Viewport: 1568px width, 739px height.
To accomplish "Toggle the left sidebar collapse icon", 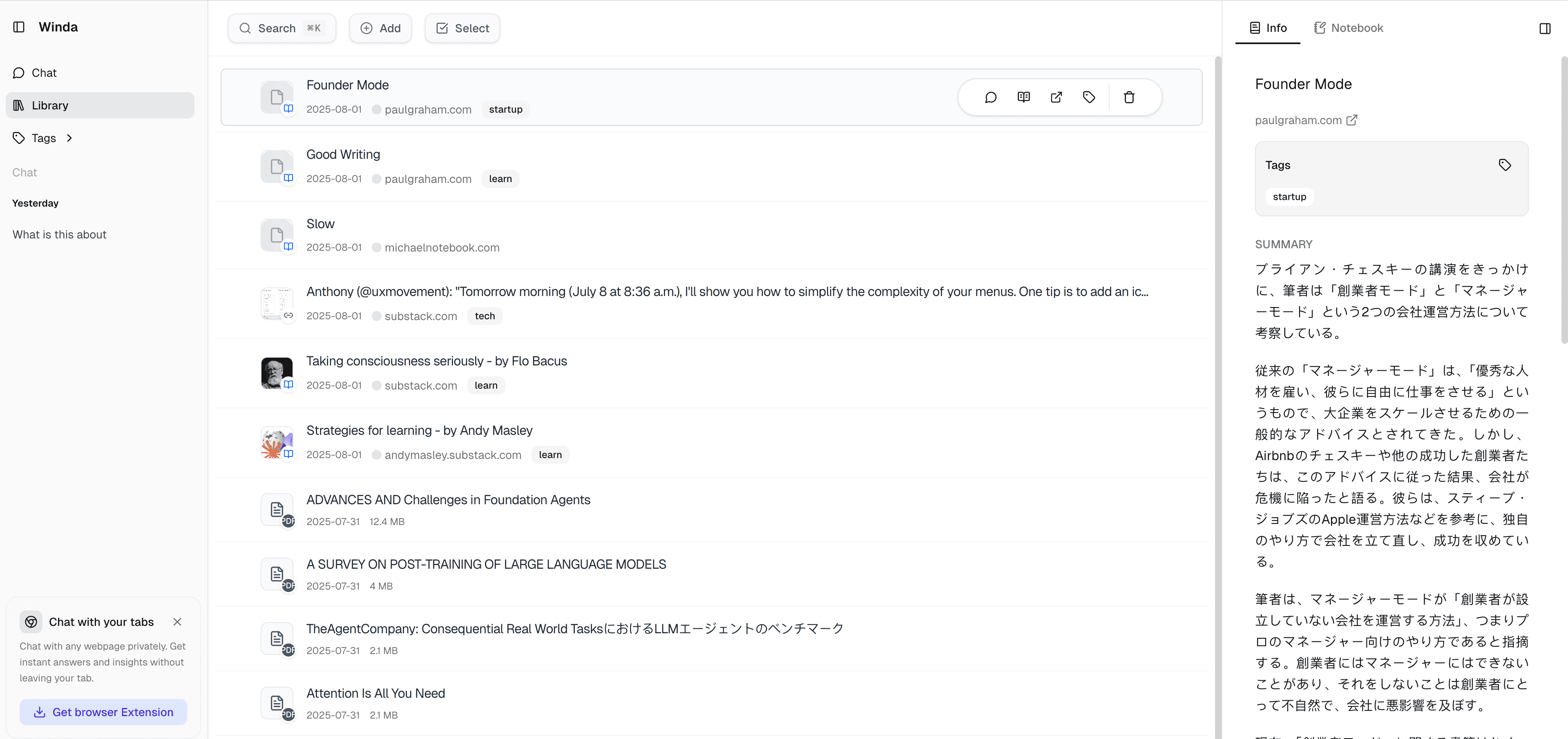I will (x=19, y=27).
